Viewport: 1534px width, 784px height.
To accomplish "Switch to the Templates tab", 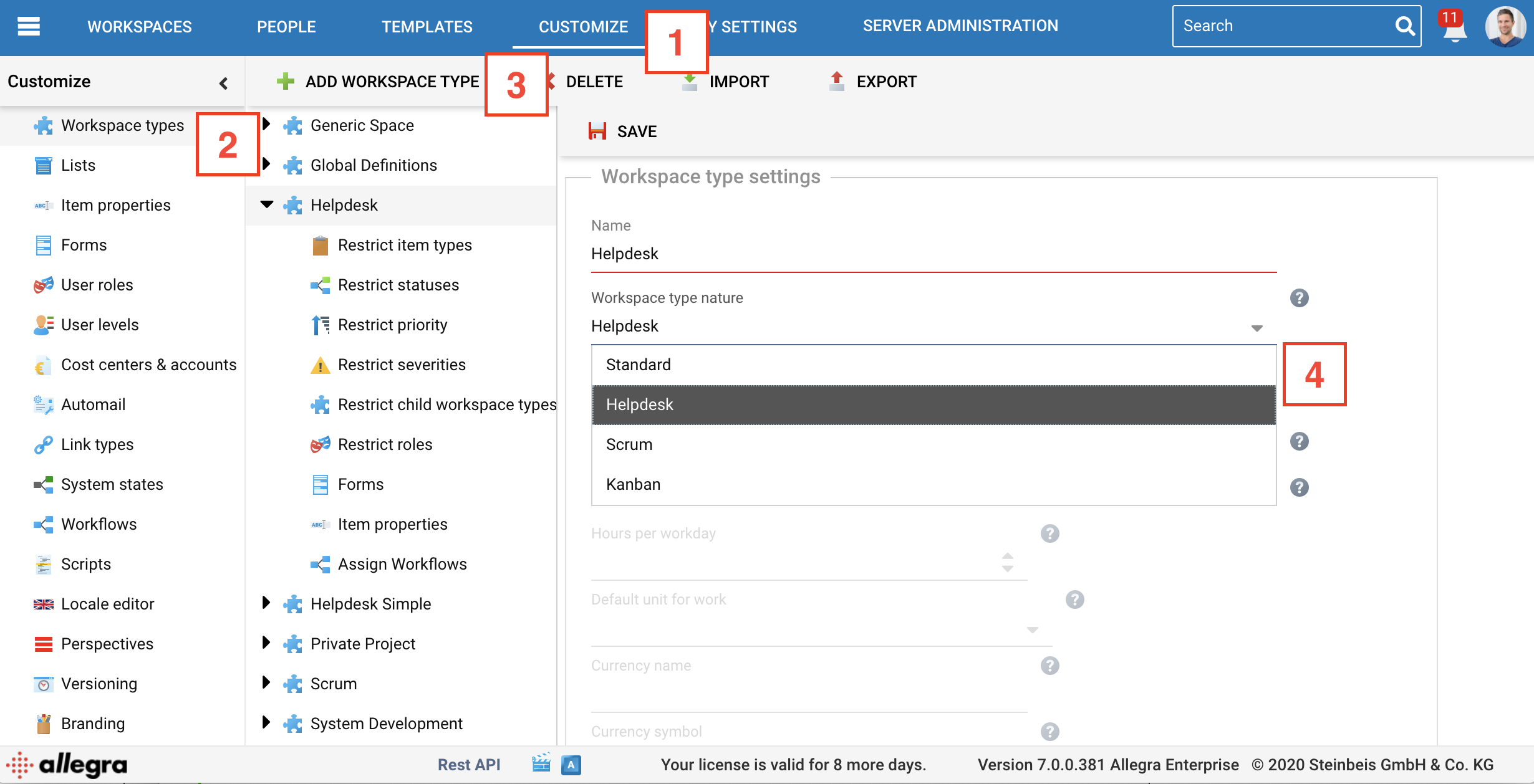I will tap(427, 27).
